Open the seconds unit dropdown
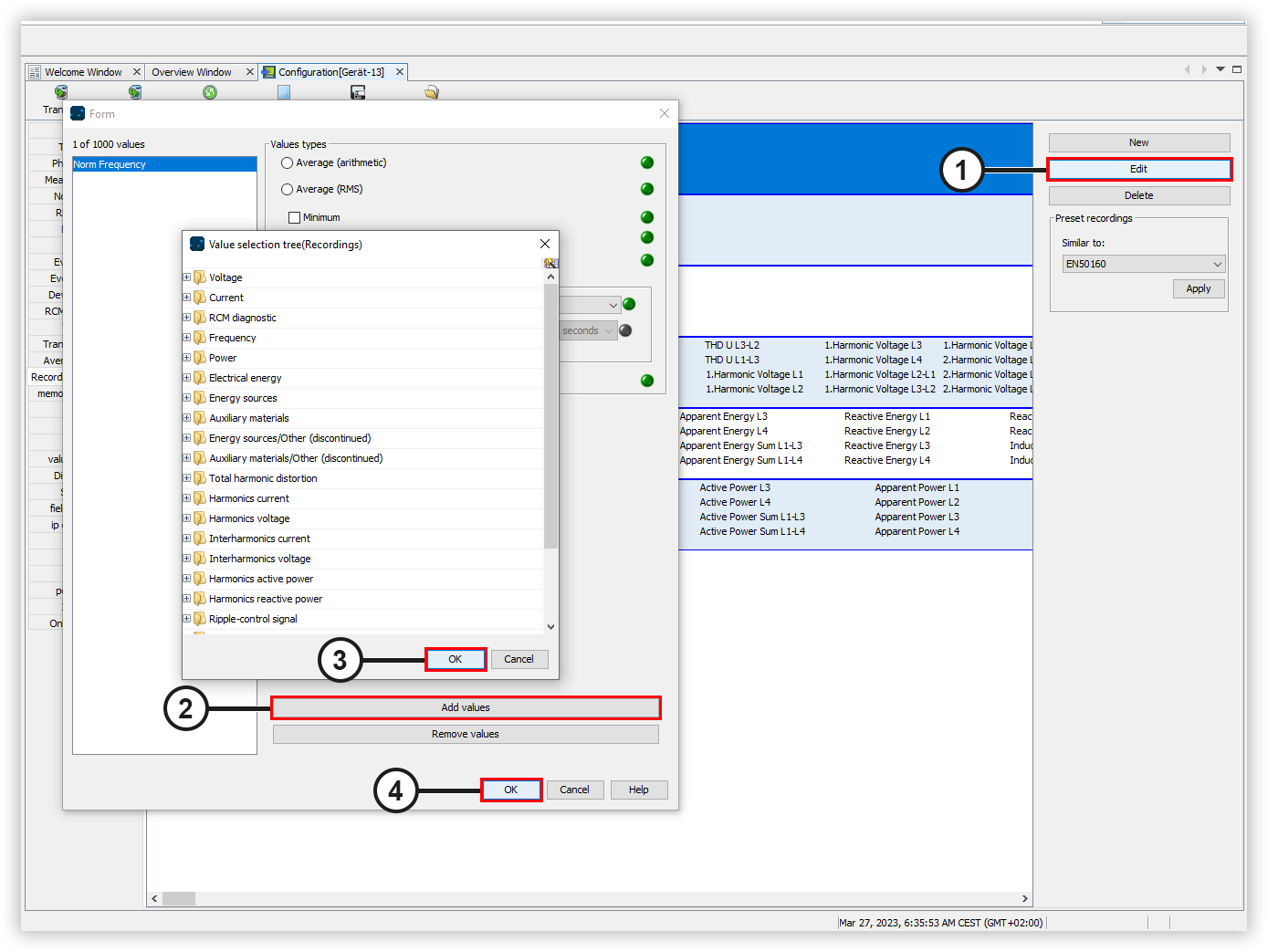This screenshot has width=1268, height=952. (607, 330)
